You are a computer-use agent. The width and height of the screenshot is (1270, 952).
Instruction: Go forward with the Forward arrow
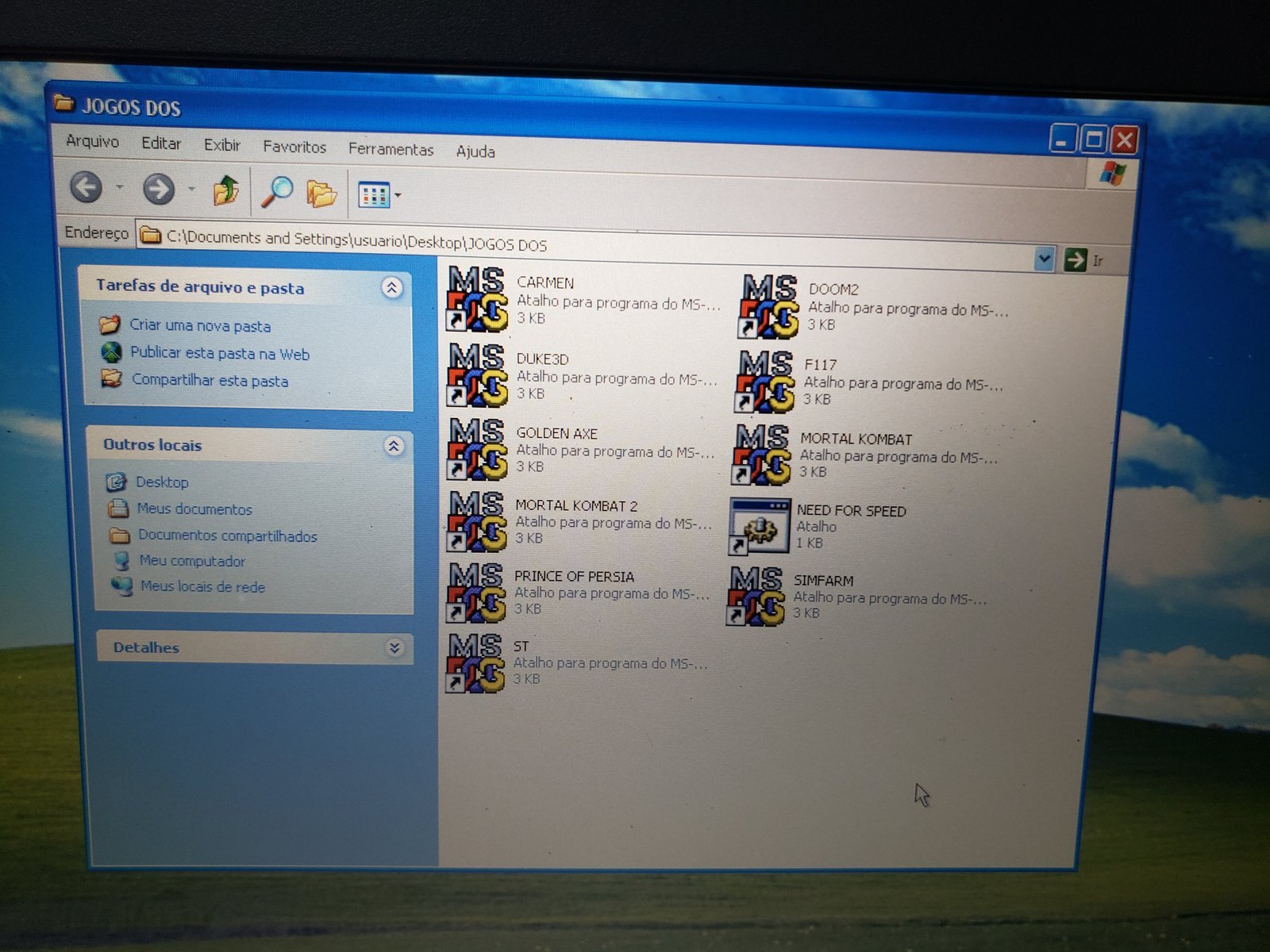[x=159, y=189]
